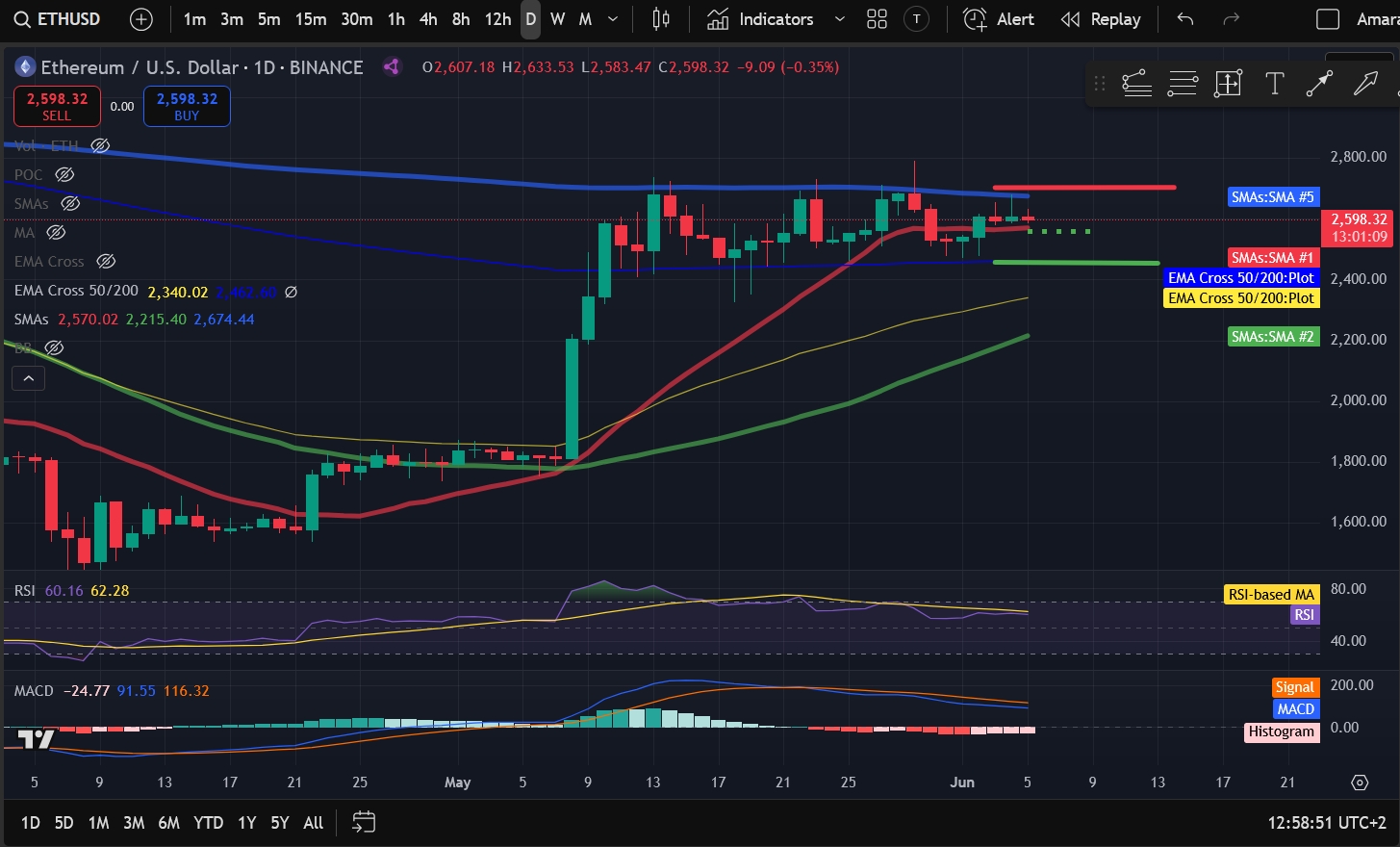Select the horizontal line drawing tool
1400x847 pixels.
tap(1182, 84)
